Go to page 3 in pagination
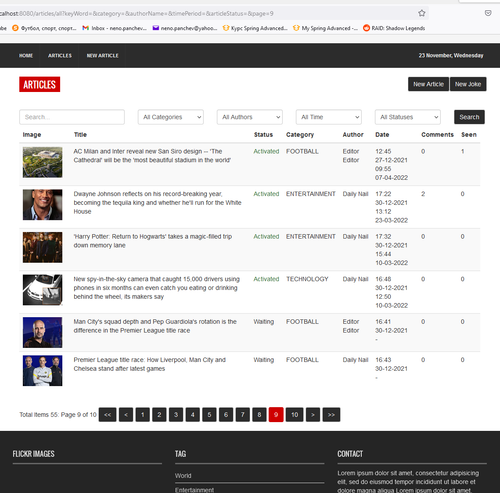The height and width of the screenshot is (493, 500). pos(176,415)
